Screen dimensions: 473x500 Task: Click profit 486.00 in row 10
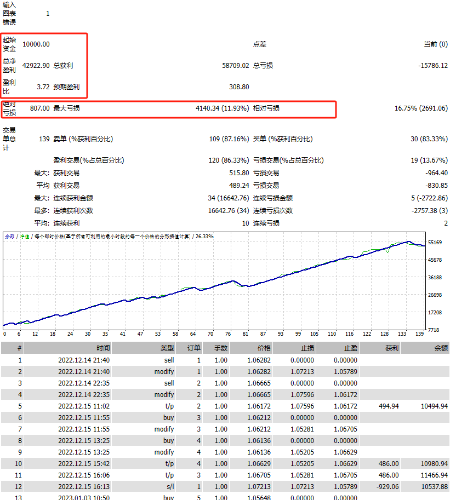389,463
